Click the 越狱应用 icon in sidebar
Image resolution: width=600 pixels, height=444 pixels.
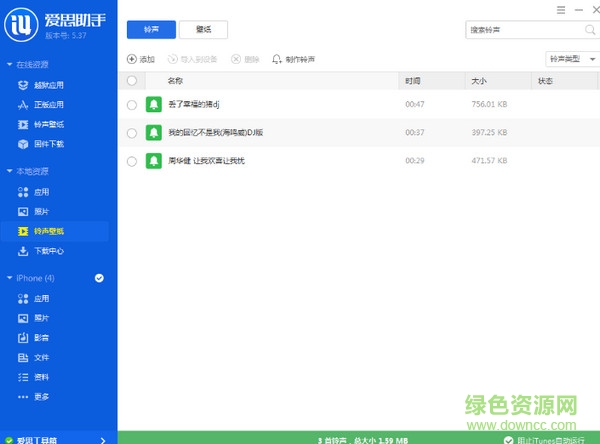click(23, 86)
